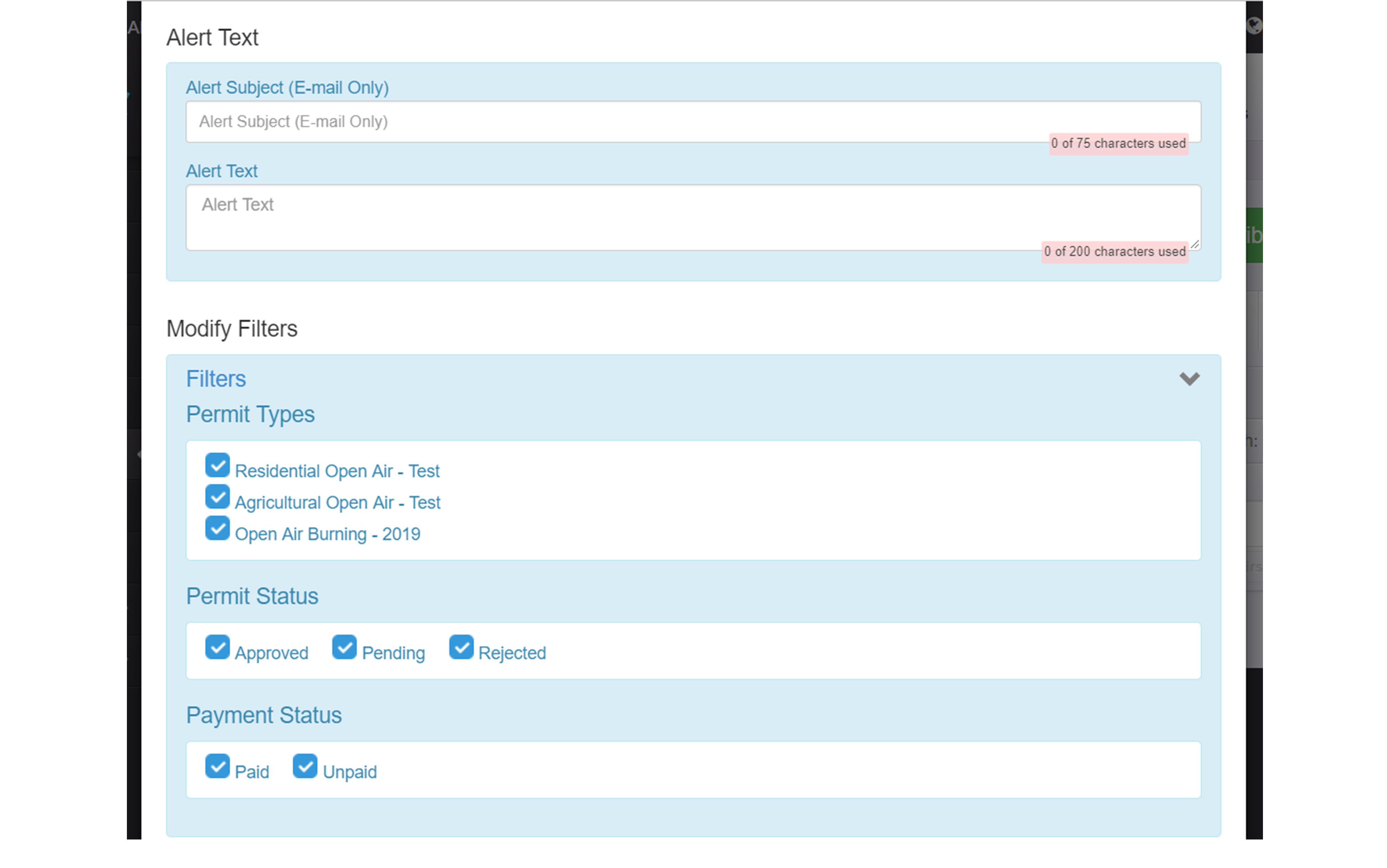Image resolution: width=1387 pixels, height=868 pixels.
Task: Click the globe icon in top bar
Action: (1254, 26)
